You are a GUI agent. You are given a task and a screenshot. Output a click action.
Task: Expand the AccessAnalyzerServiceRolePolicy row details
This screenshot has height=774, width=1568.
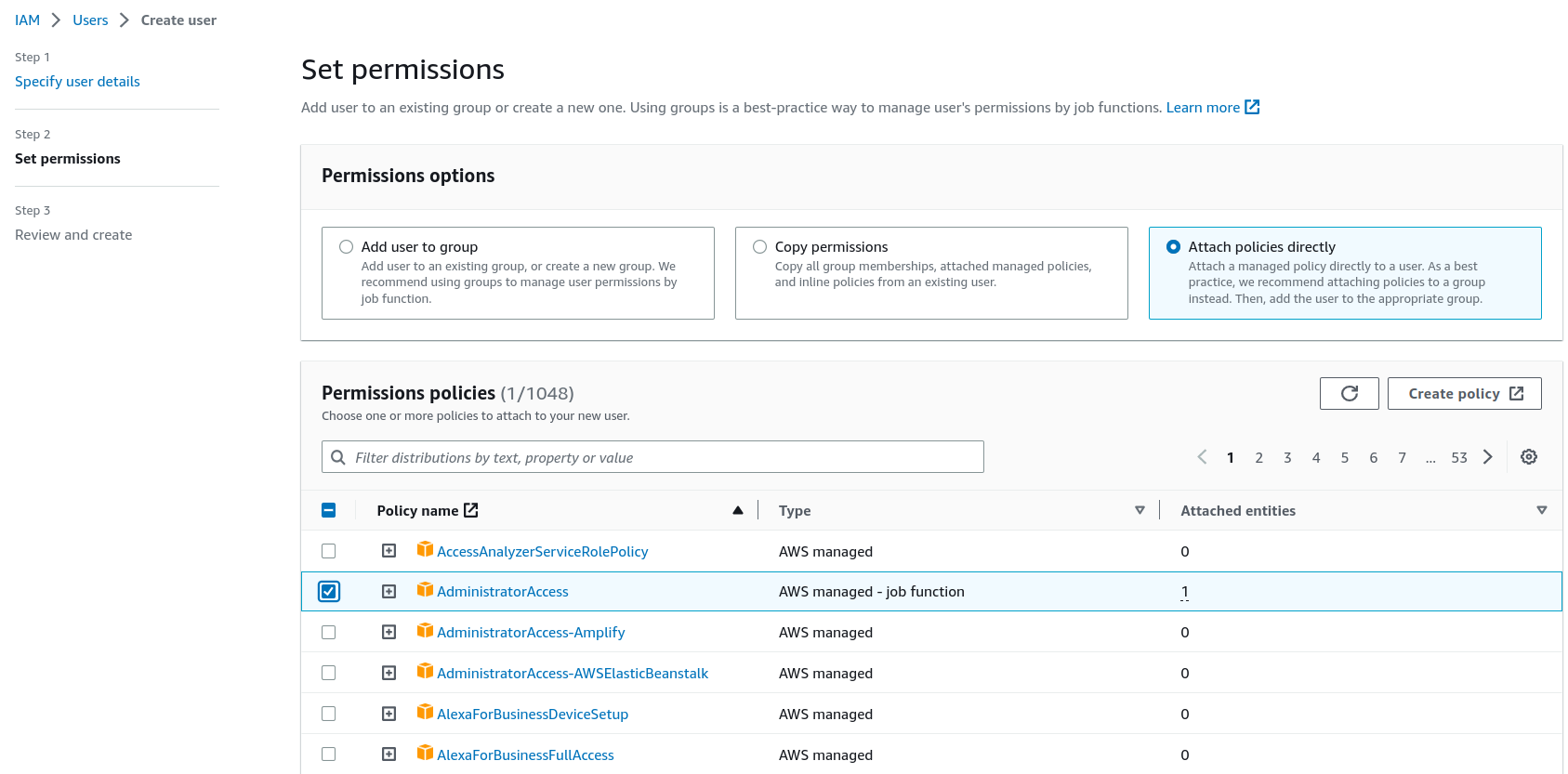(x=389, y=551)
